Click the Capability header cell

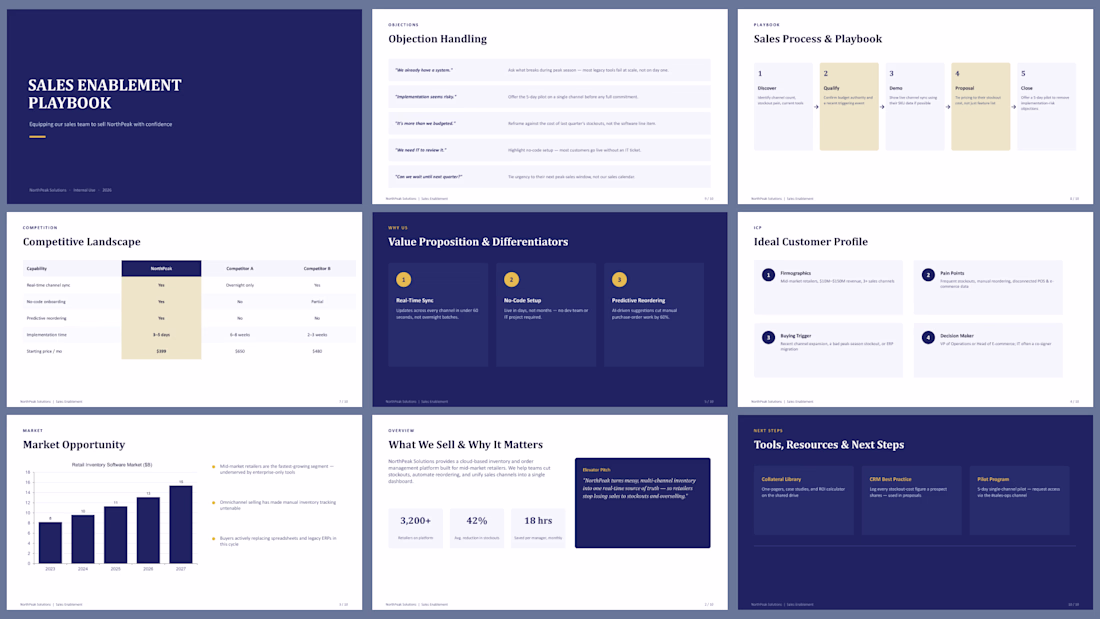pyautogui.click(x=72, y=268)
